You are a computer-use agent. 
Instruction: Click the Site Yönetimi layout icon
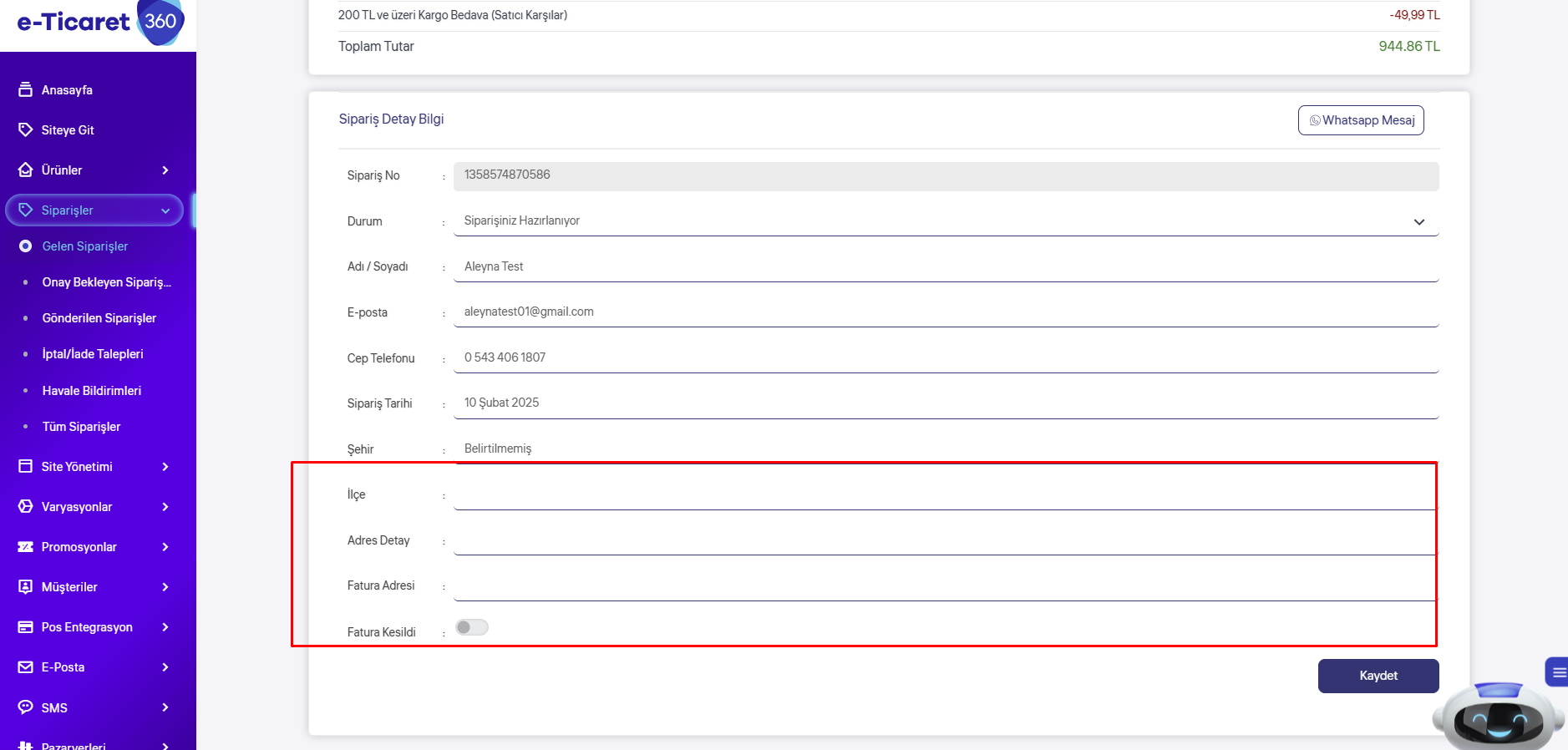coord(25,466)
